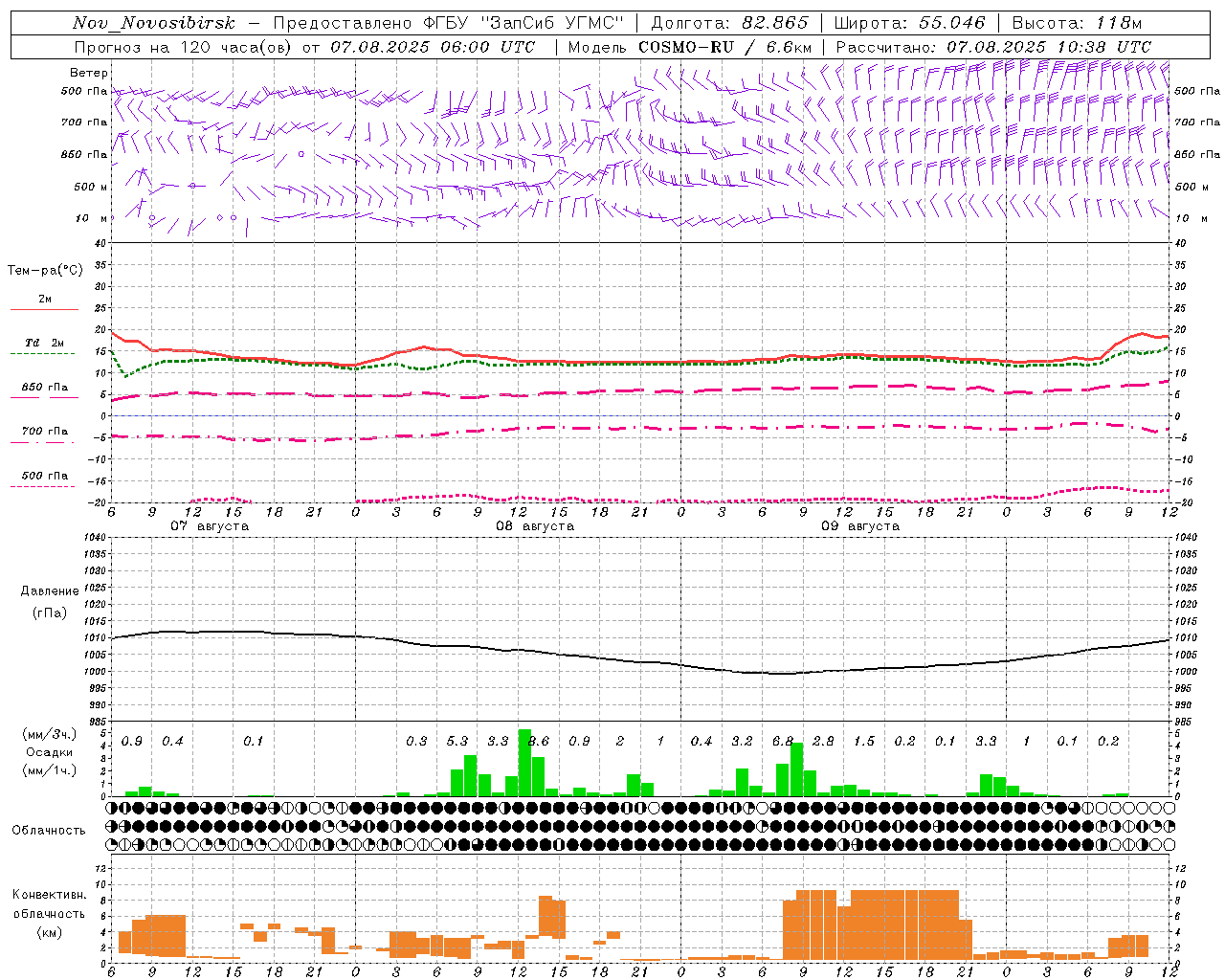This screenshot has width=1225, height=980.
Task: Click the "10 м" label left of wind panel
Action: [92, 218]
